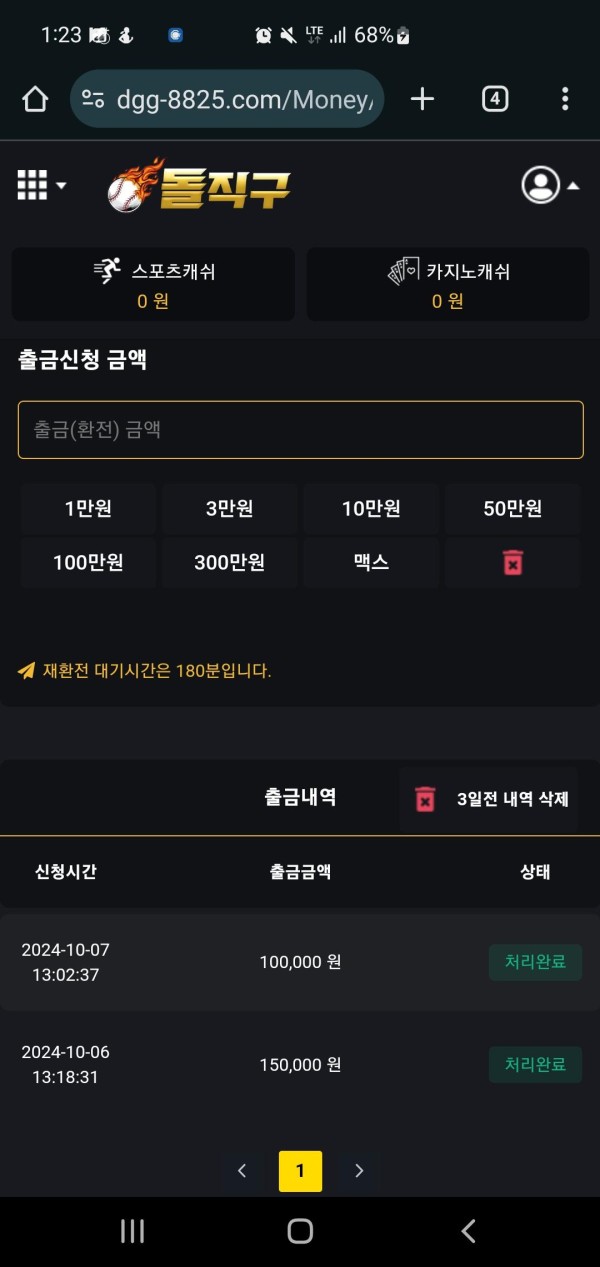Clear the amount with the red trash icon
This screenshot has width=600, height=1267.
click(x=513, y=562)
